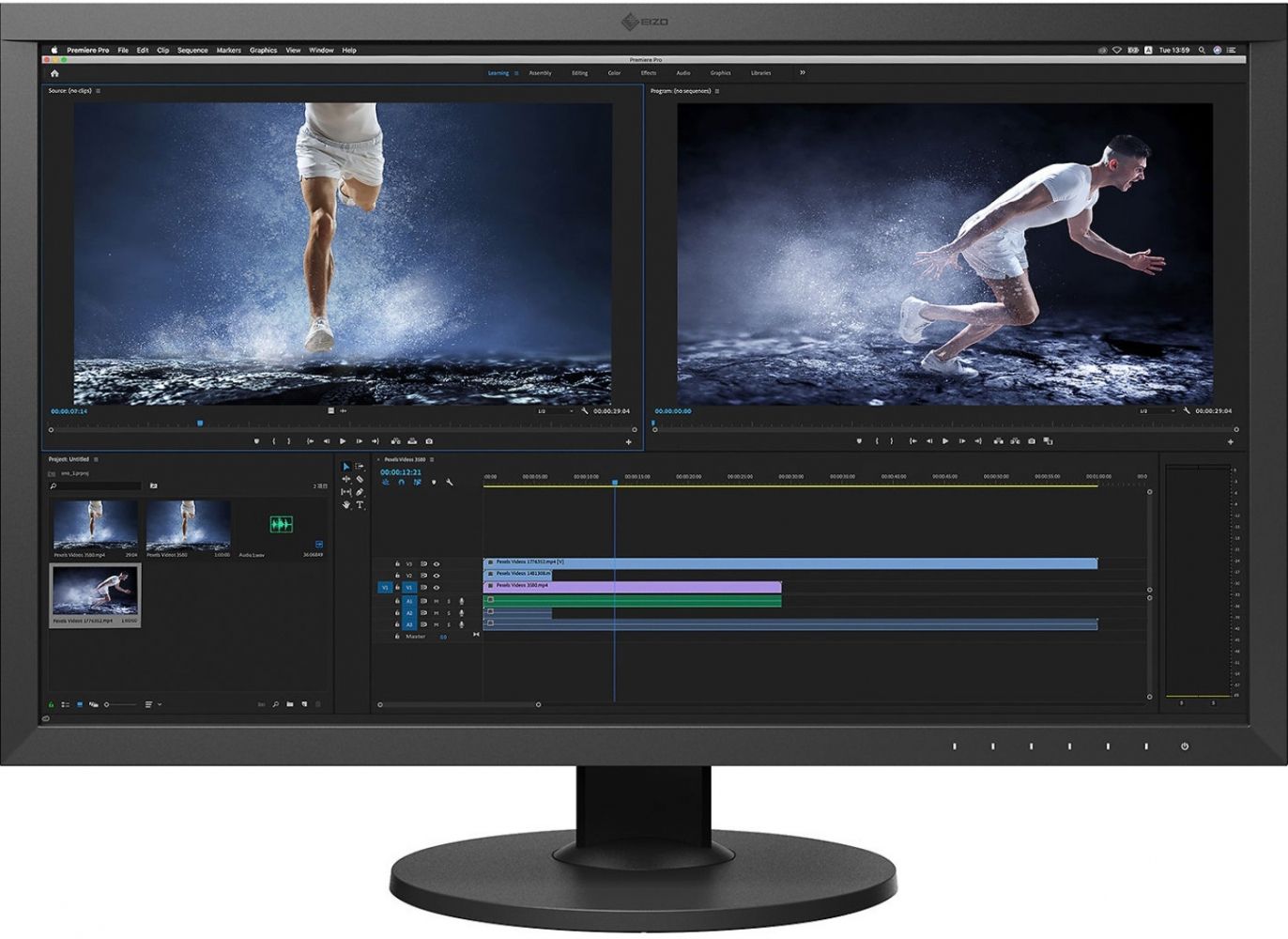Screen dimensions: 1288x939
Task: Choose the Pen tool
Action: (x=360, y=492)
